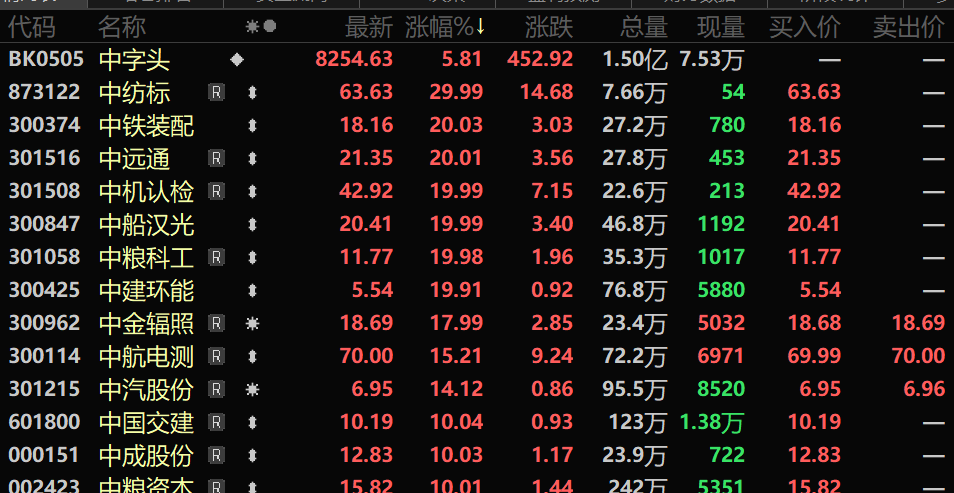The image size is (954, 493).
Task: Open stock 中铁装配
Action: click(147, 125)
